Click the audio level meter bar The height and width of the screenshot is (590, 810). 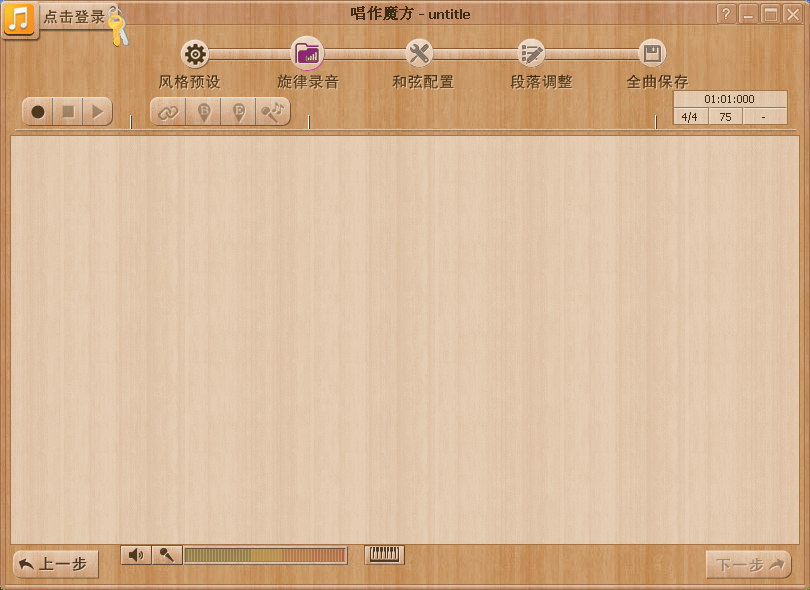coord(267,555)
